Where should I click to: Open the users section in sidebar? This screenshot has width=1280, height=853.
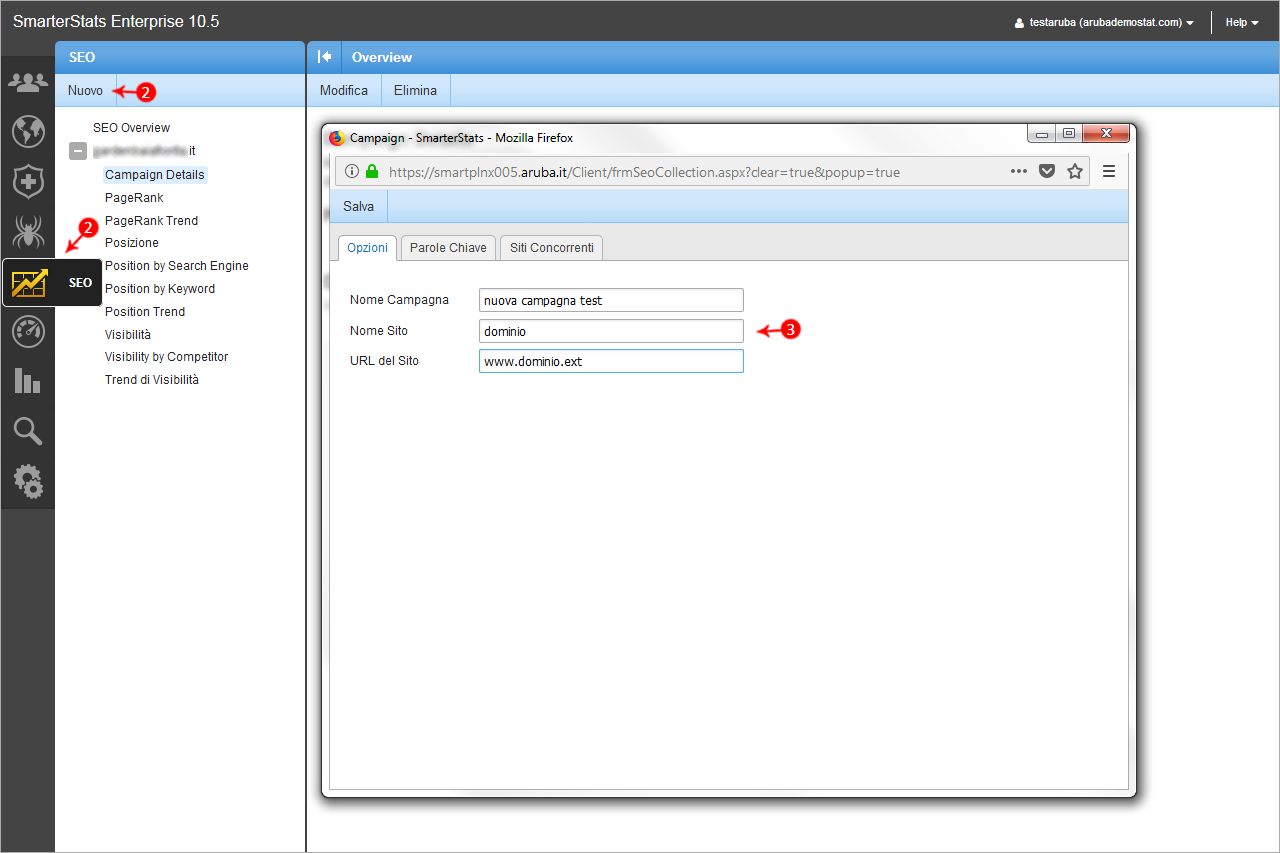coord(28,82)
